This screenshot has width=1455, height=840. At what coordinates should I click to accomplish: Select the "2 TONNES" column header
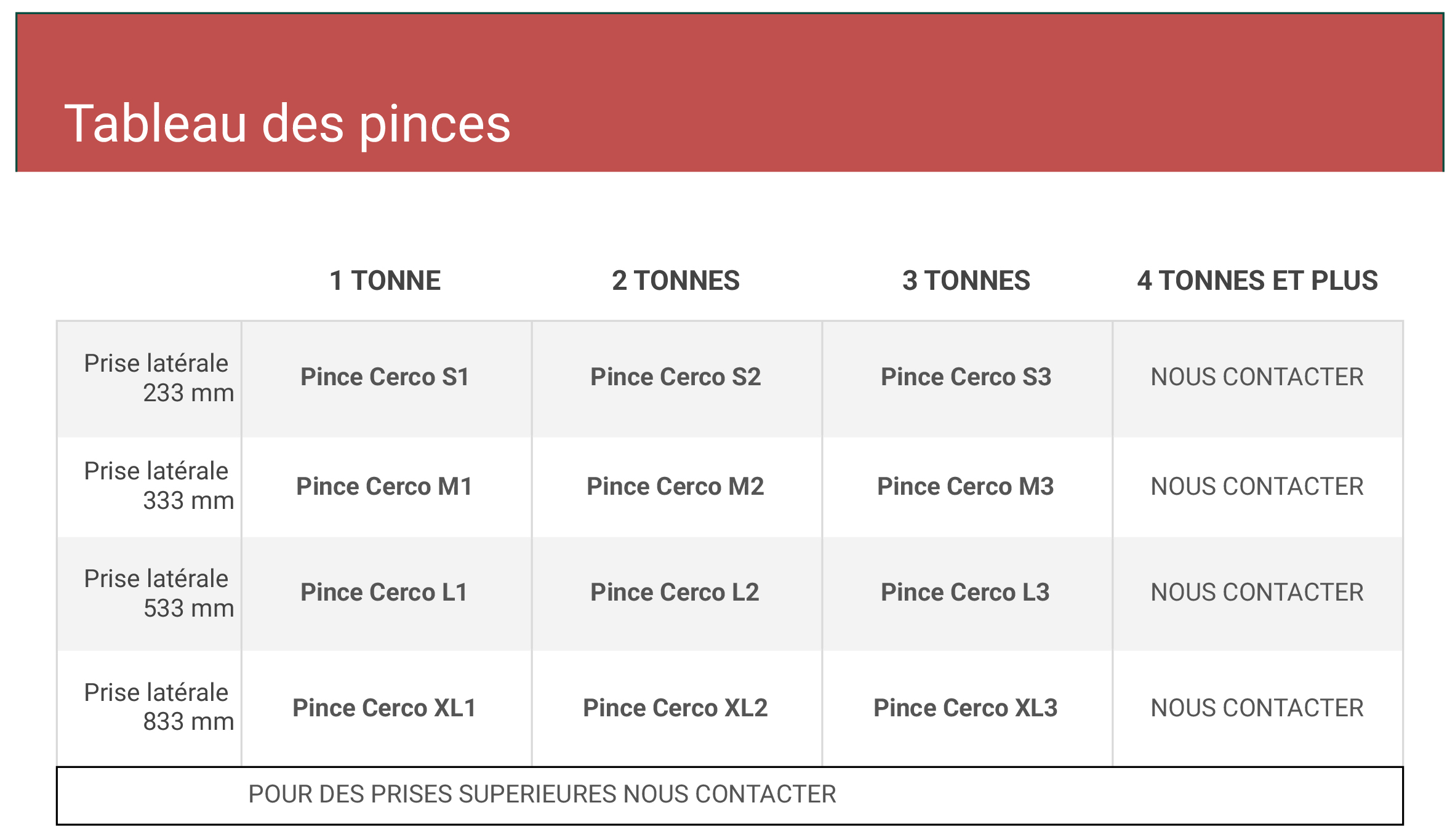coord(676,281)
